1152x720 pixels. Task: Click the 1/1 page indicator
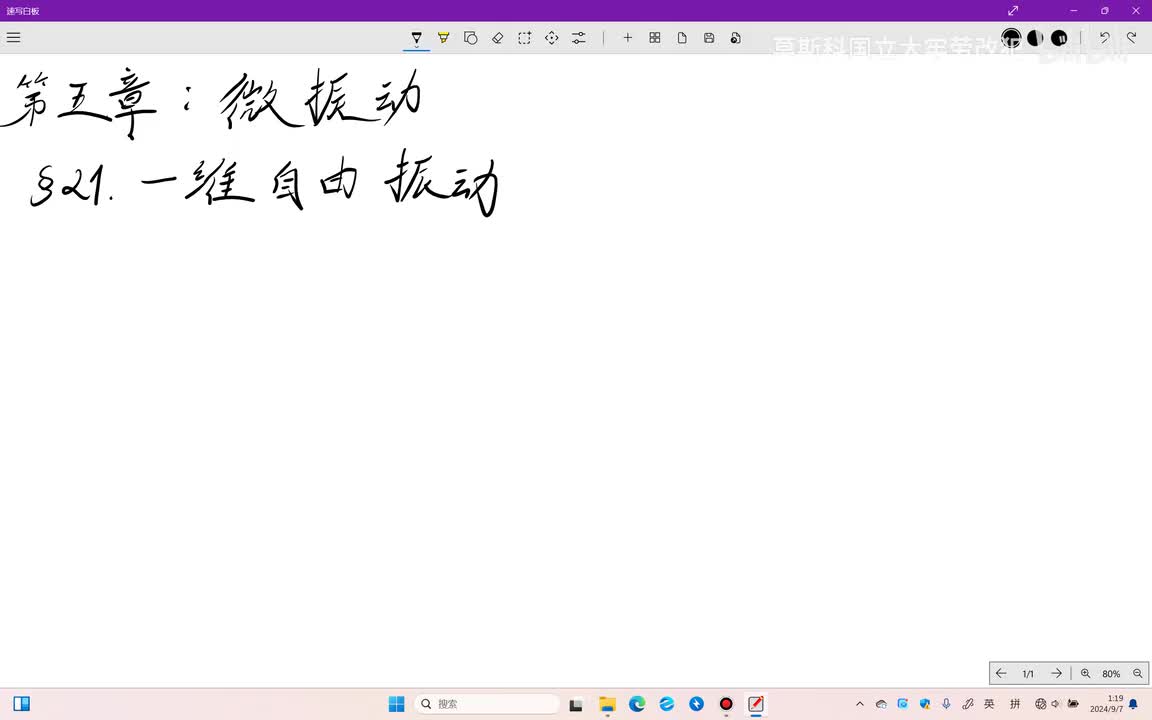1028,674
